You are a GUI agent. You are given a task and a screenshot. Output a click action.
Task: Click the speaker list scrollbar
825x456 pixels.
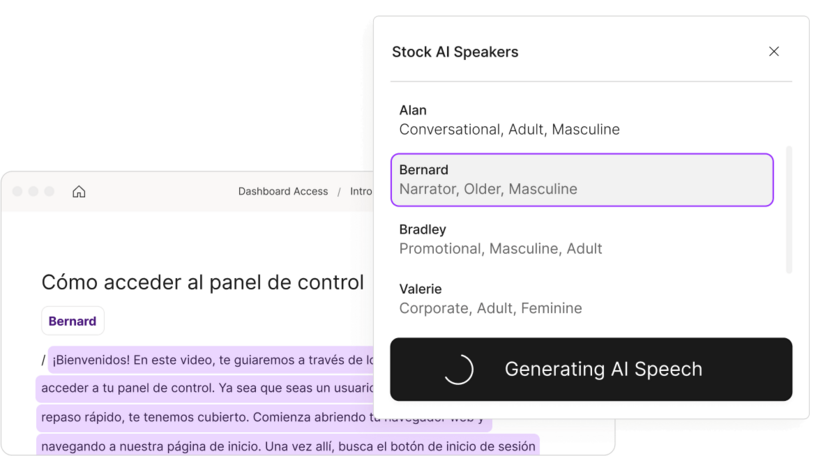pyautogui.click(x=789, y=209)
